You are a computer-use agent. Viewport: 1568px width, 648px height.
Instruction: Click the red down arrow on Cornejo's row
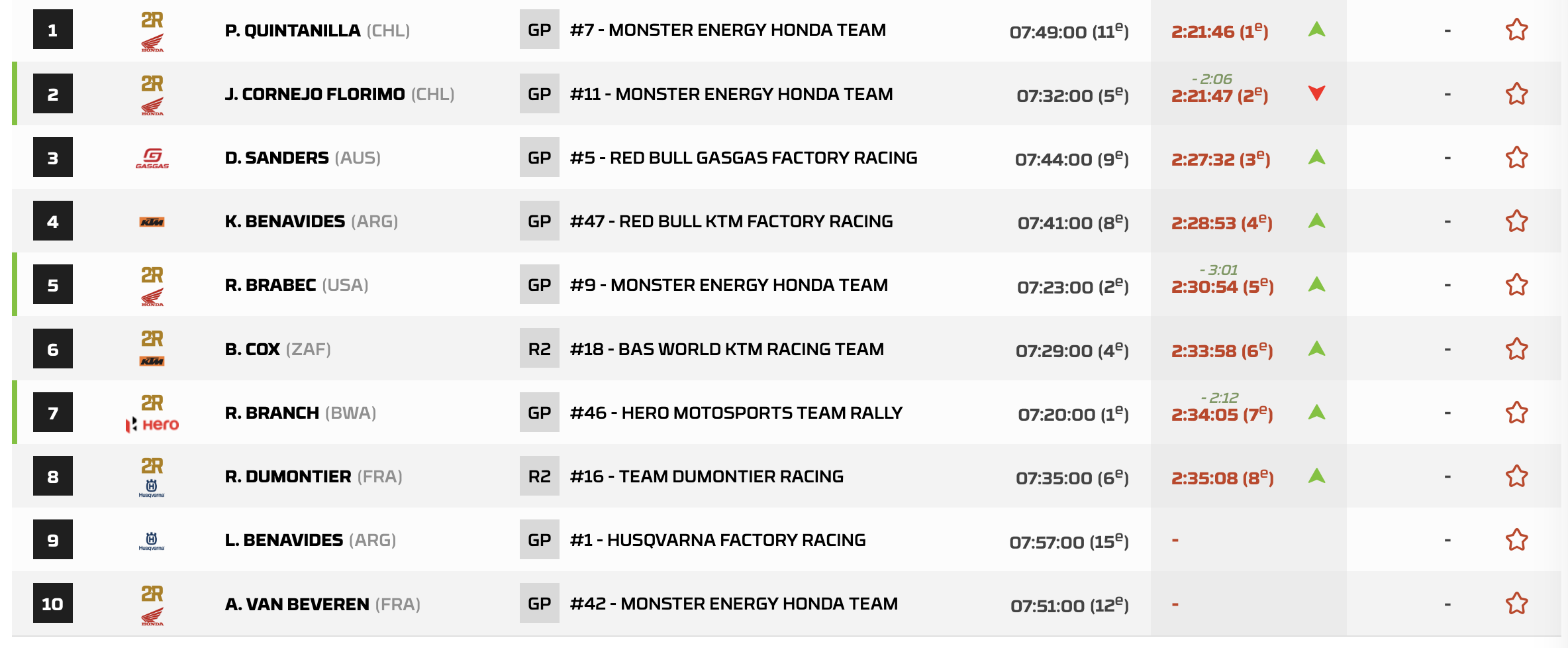1316,93
